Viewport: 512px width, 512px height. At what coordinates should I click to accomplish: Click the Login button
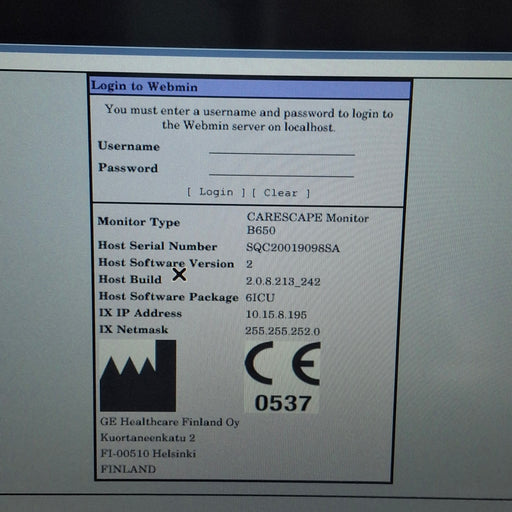(216, 192)
